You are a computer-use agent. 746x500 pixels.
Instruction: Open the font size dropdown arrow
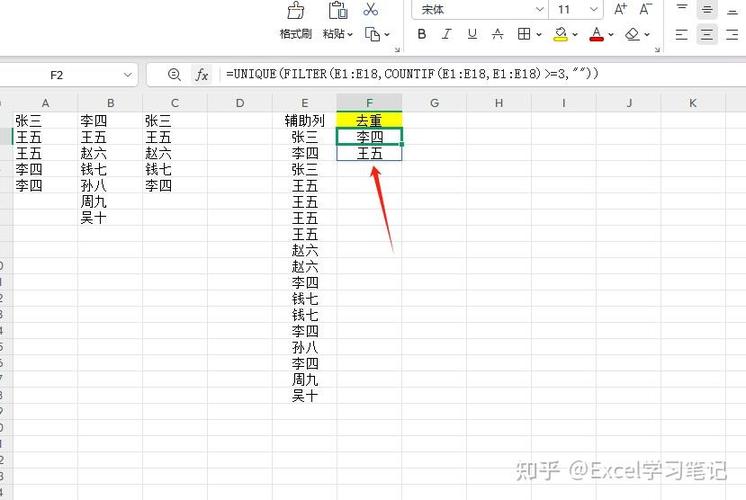[594, 9]
